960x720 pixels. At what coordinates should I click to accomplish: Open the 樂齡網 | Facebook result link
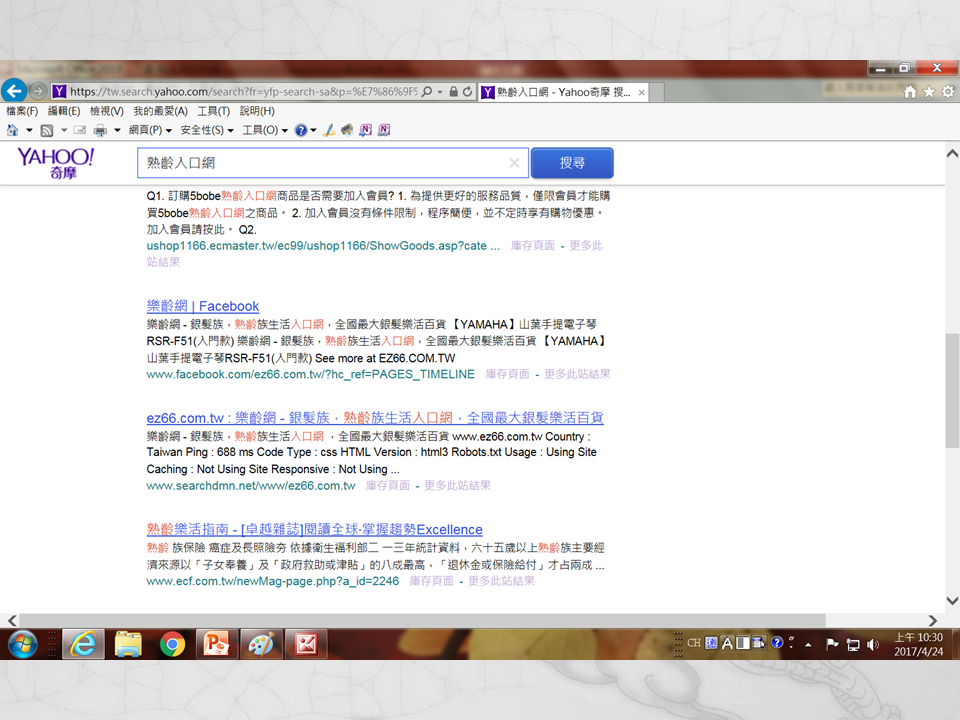(x=203, y=306)
